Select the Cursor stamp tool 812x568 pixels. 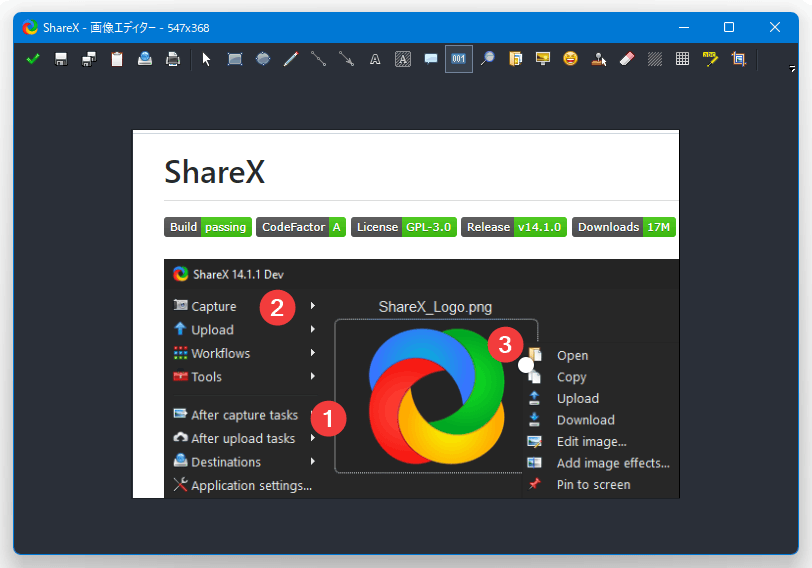tap(599, 59)
